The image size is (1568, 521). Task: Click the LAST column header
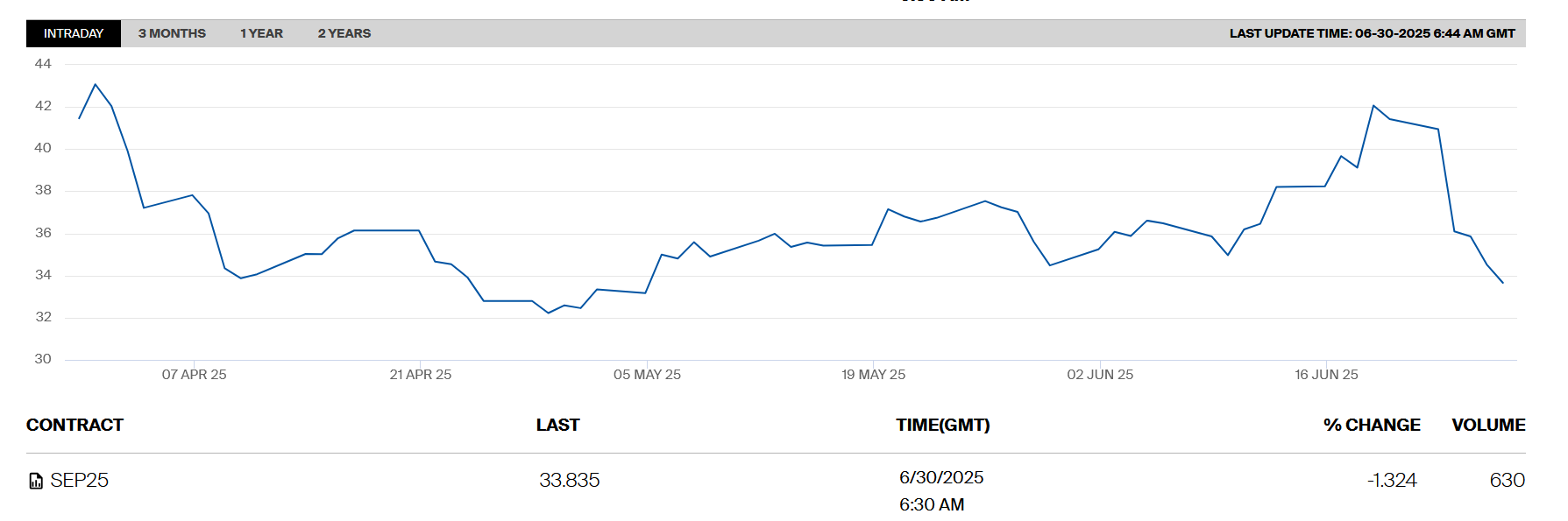click(557, 425)
